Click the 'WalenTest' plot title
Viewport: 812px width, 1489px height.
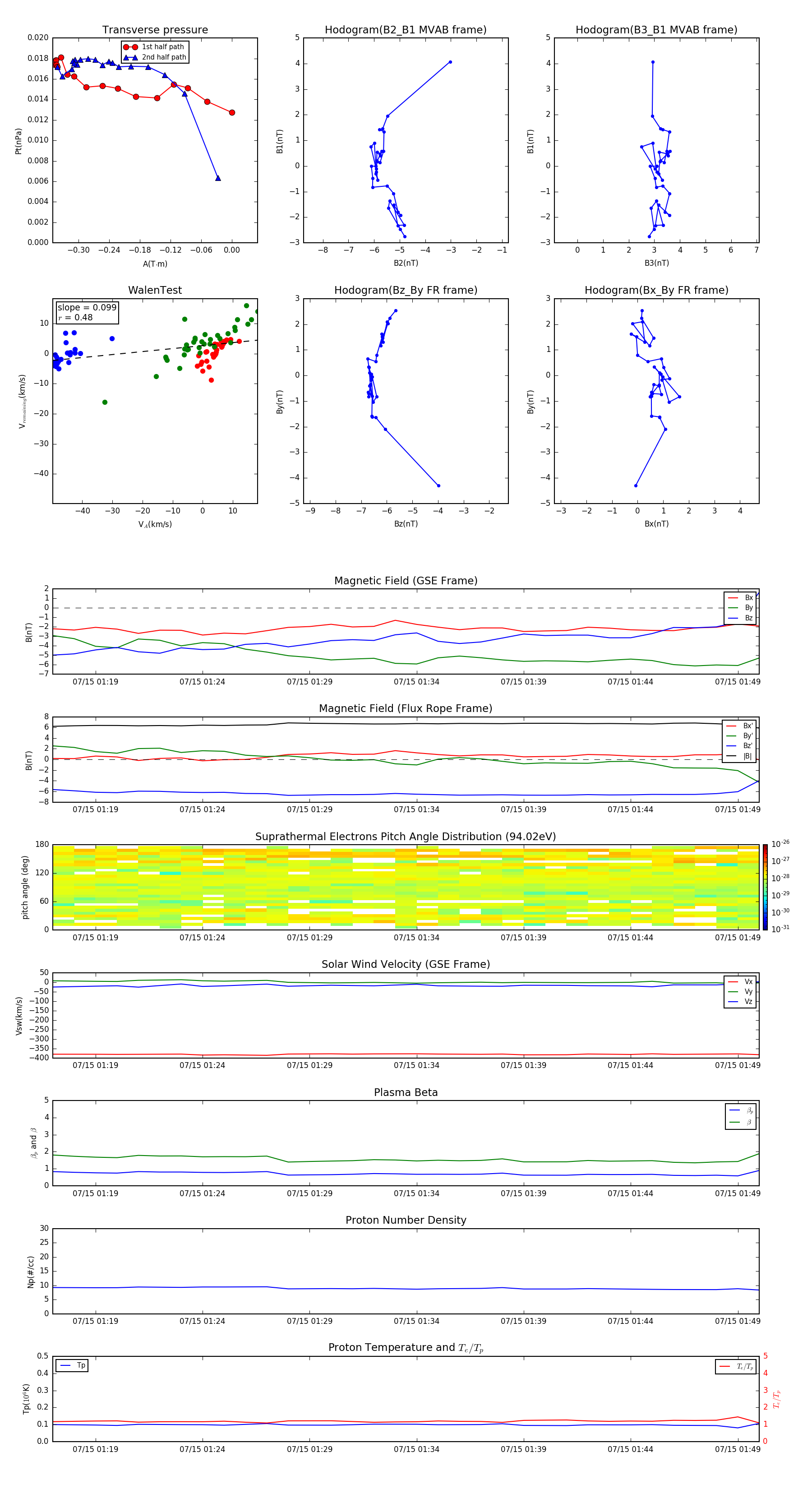[155, 290]
